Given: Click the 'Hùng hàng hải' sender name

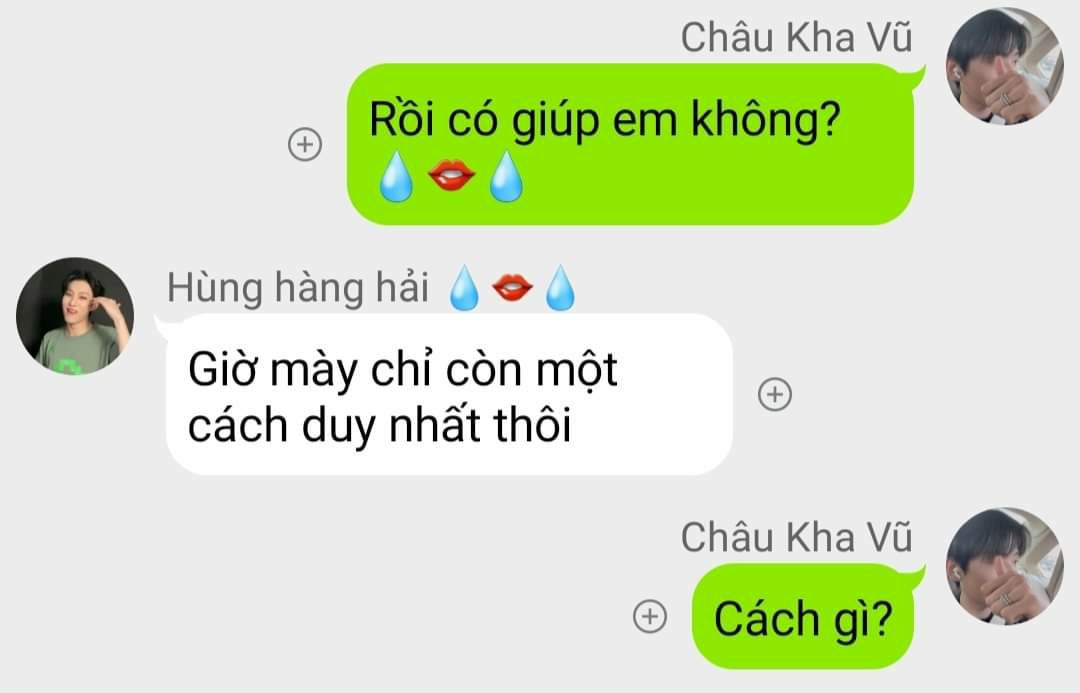Looking at the screenshot, I should pos(298,287).
